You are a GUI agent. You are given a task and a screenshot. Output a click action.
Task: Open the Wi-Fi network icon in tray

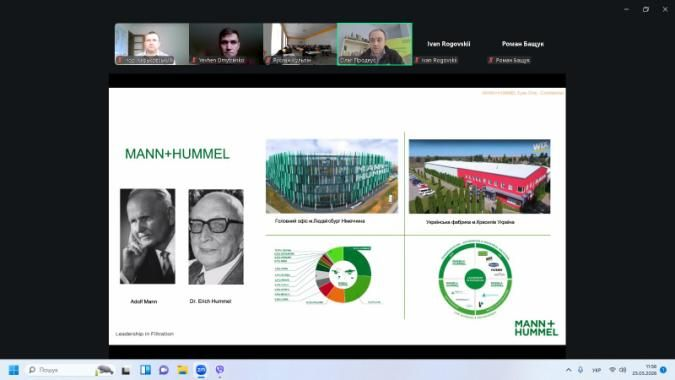(x=612, y=370)
